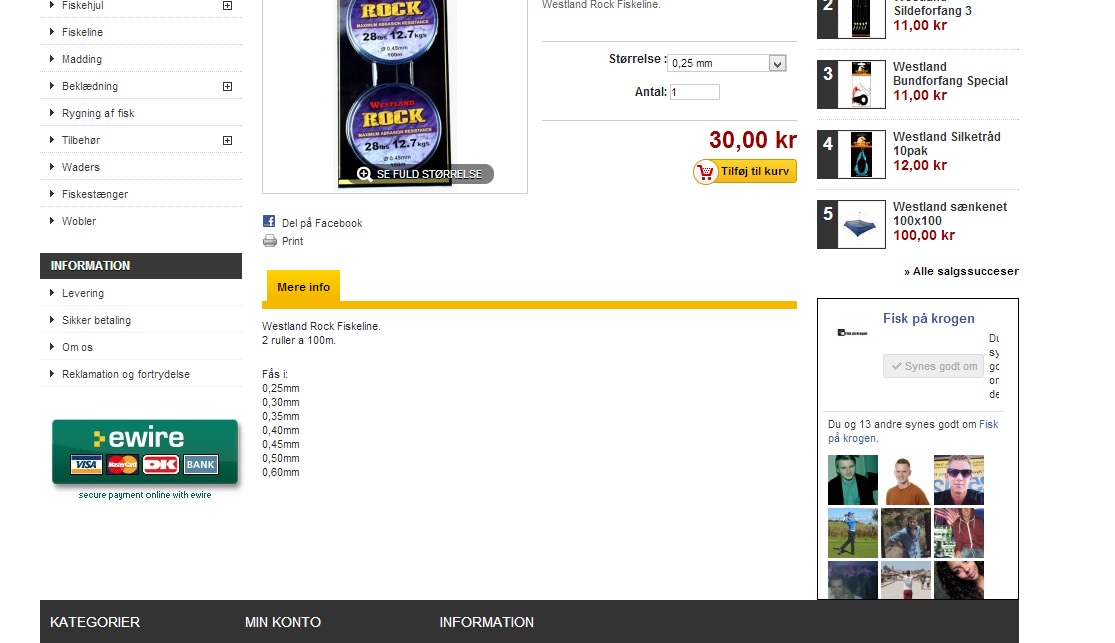1115x643 pixels.
Task: Open the Beklædning category link
Action: 90,86
